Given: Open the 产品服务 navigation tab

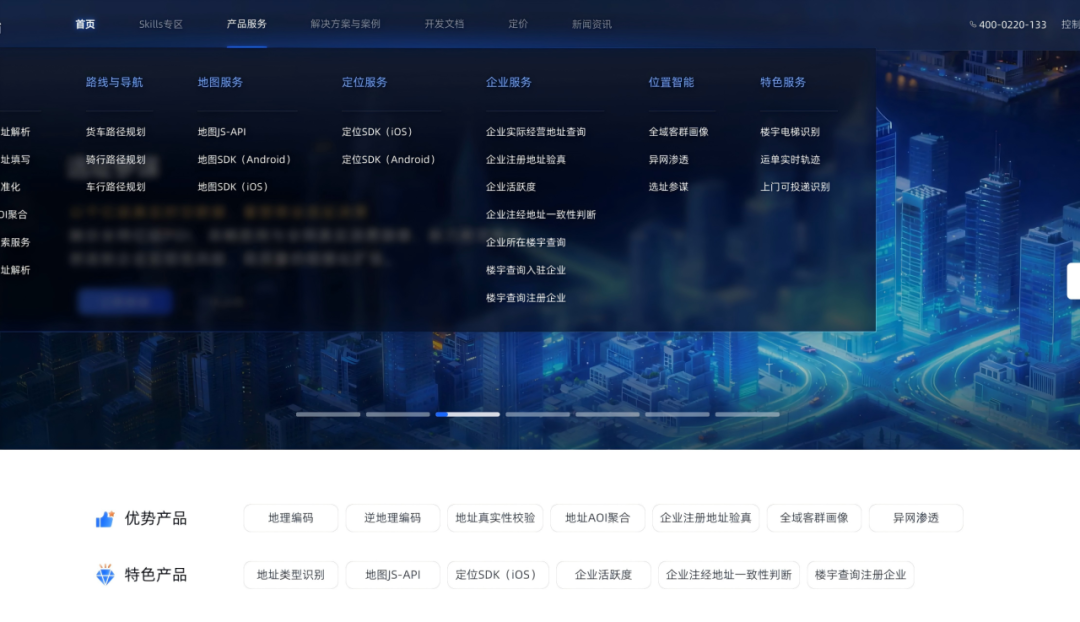Looking at the screenshot, I should (x=247, y=24).
